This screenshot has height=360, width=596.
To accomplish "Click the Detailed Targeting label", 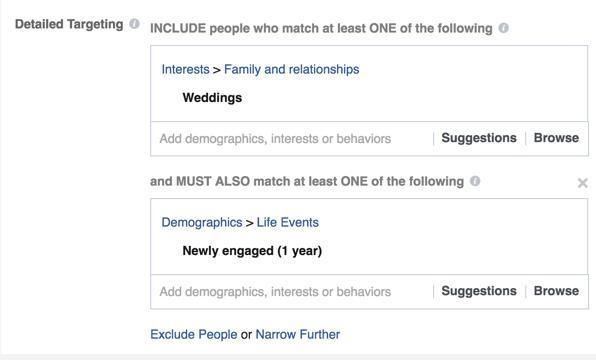I will click(x=69, y=24).
